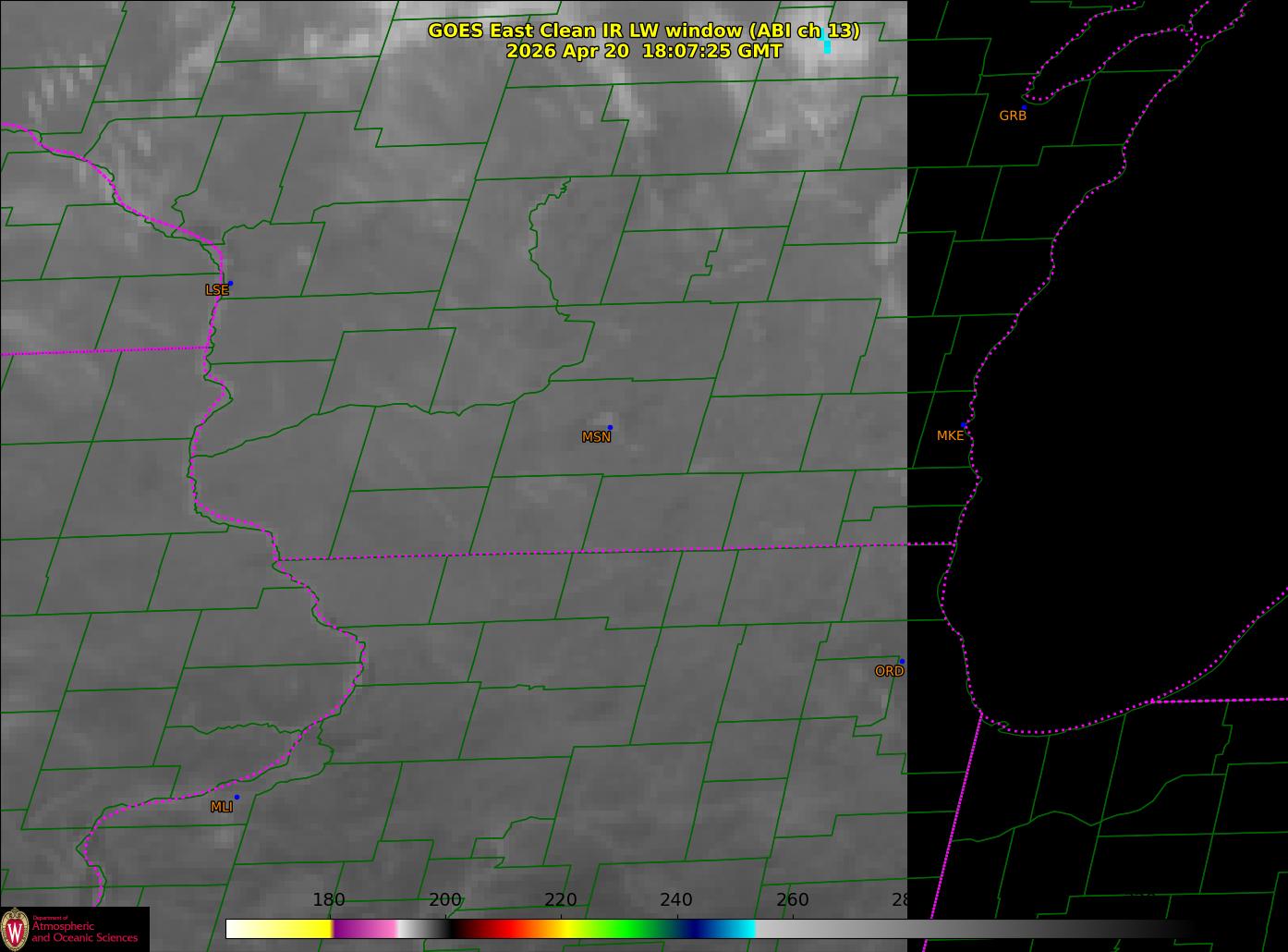Click the 180 tick label on the color scale

[329, 900]
